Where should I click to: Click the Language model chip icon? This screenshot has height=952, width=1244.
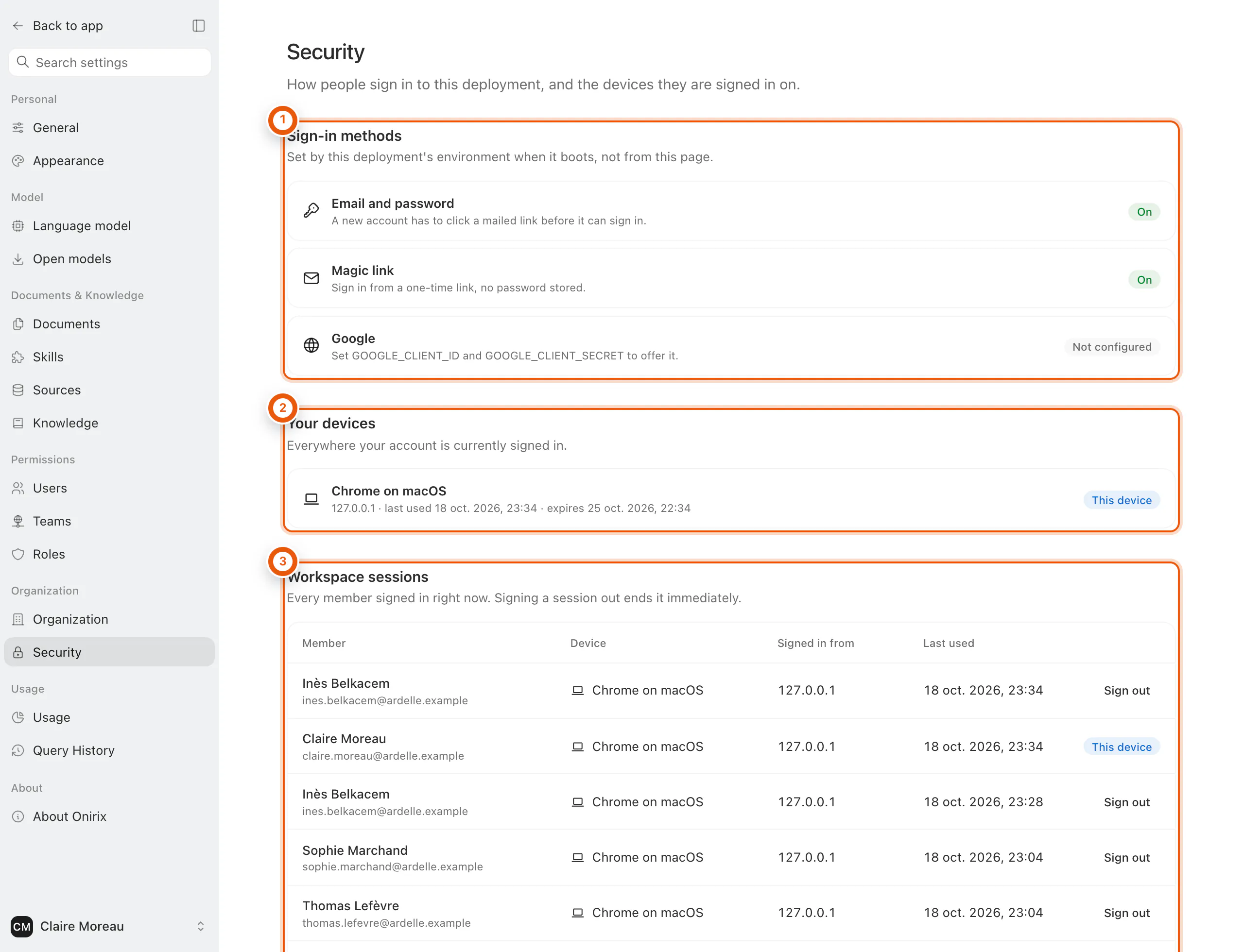click(x=18, y=225)
